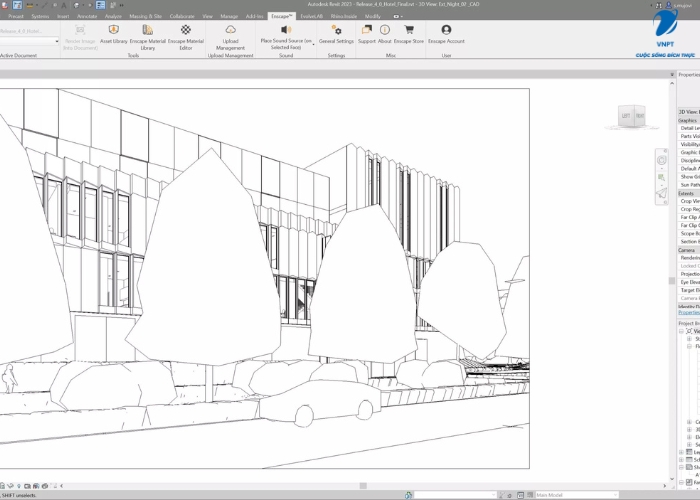Viewport: 700px width, 500px height.
Task: Open the EvolveLAB ribbon tab
Action: pyautogui.click(x=311, y=16)
